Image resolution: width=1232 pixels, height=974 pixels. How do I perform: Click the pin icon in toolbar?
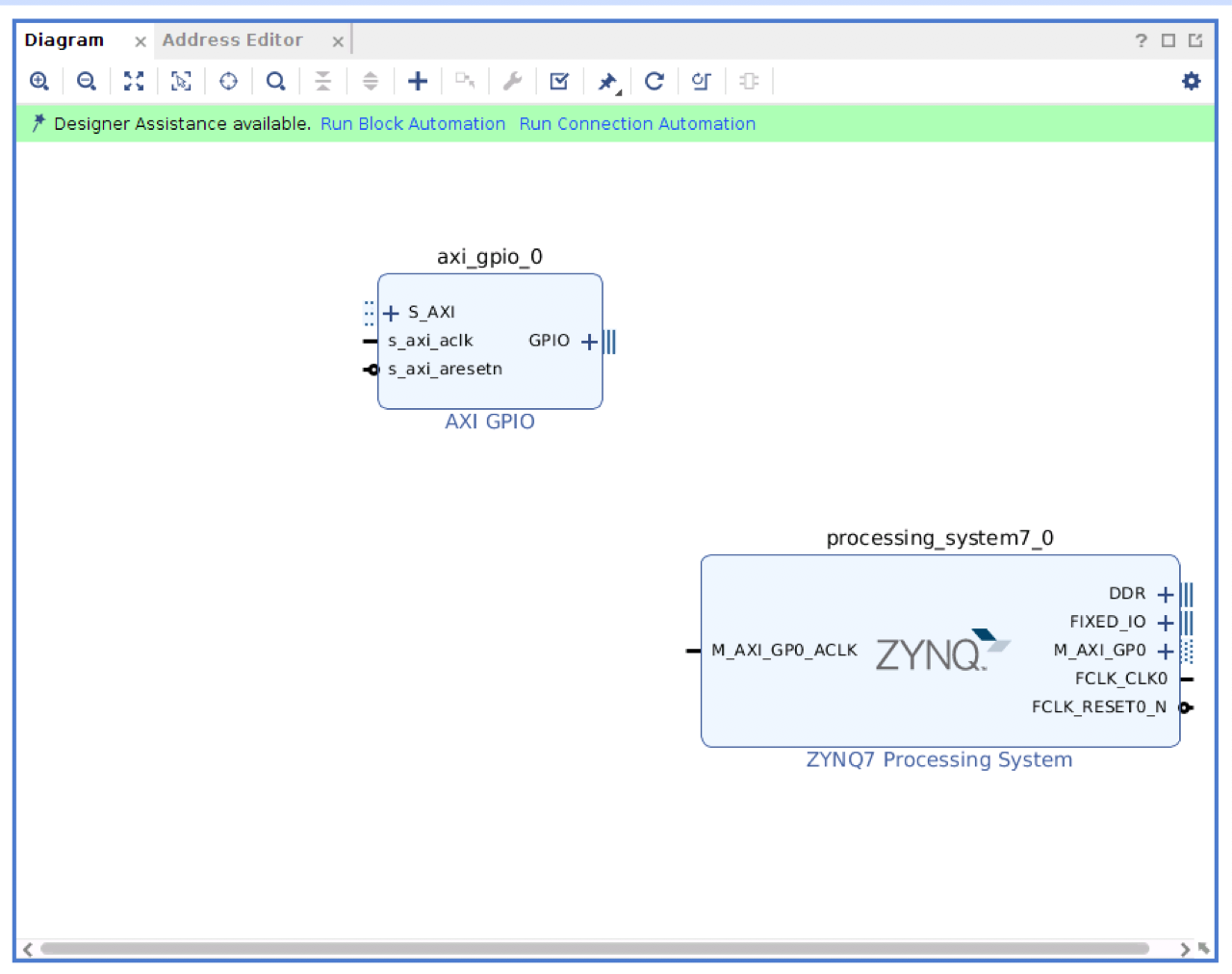(608, 82)
